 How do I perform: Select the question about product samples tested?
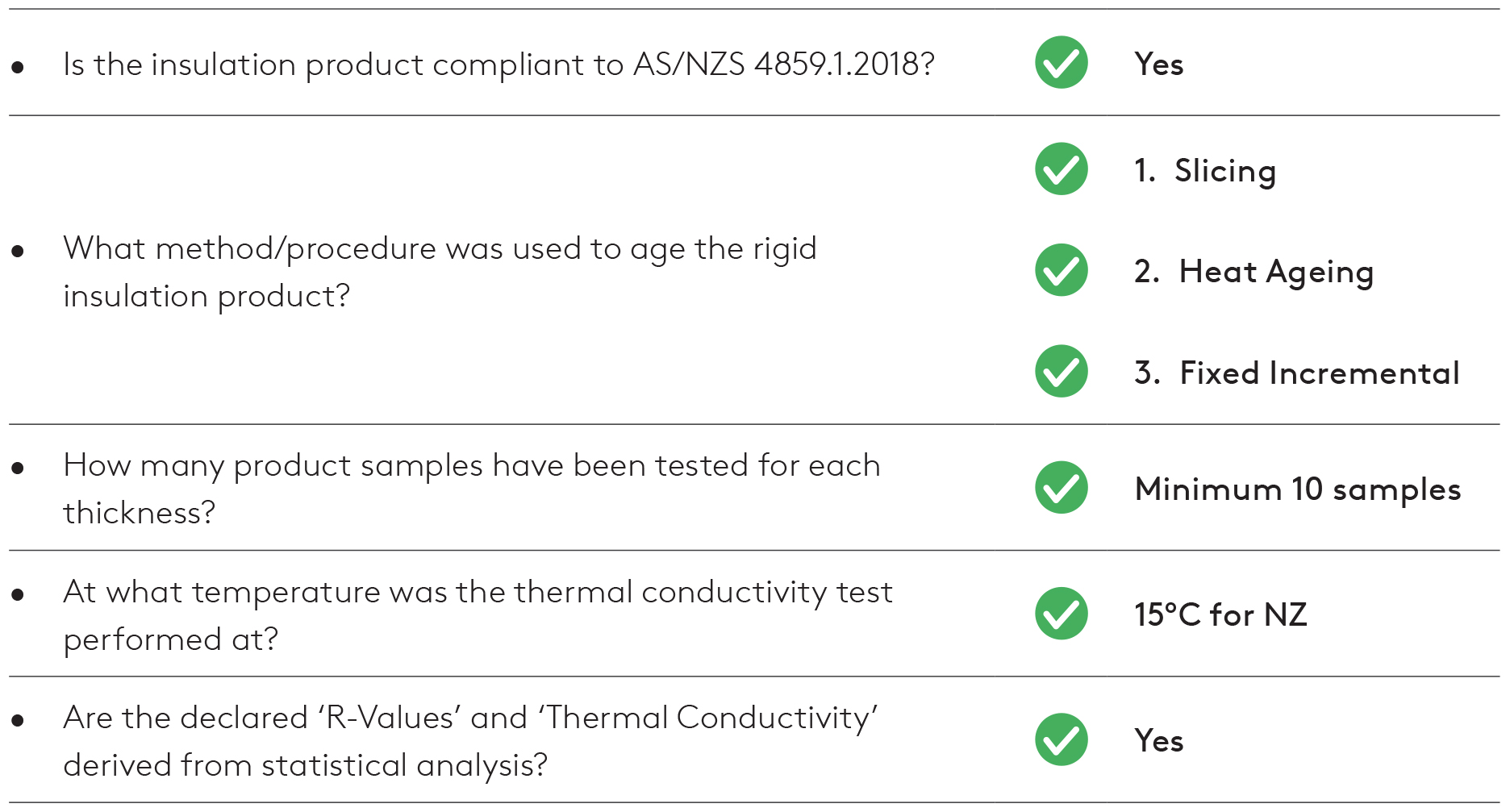coord(472,489)
